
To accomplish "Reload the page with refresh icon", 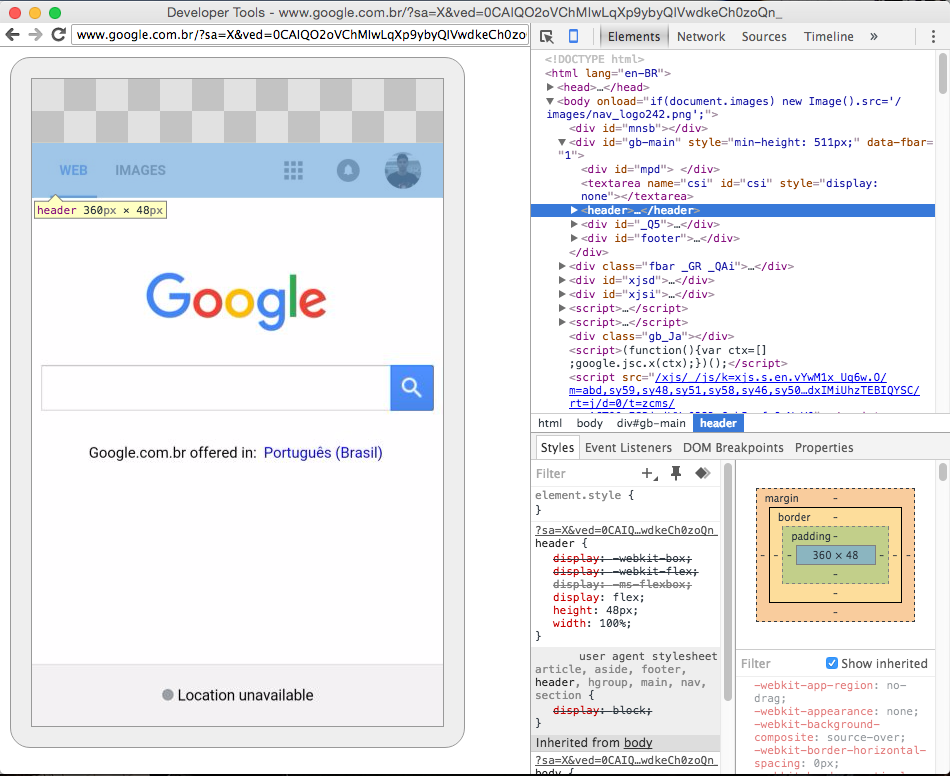I will (x=58, y=35).
